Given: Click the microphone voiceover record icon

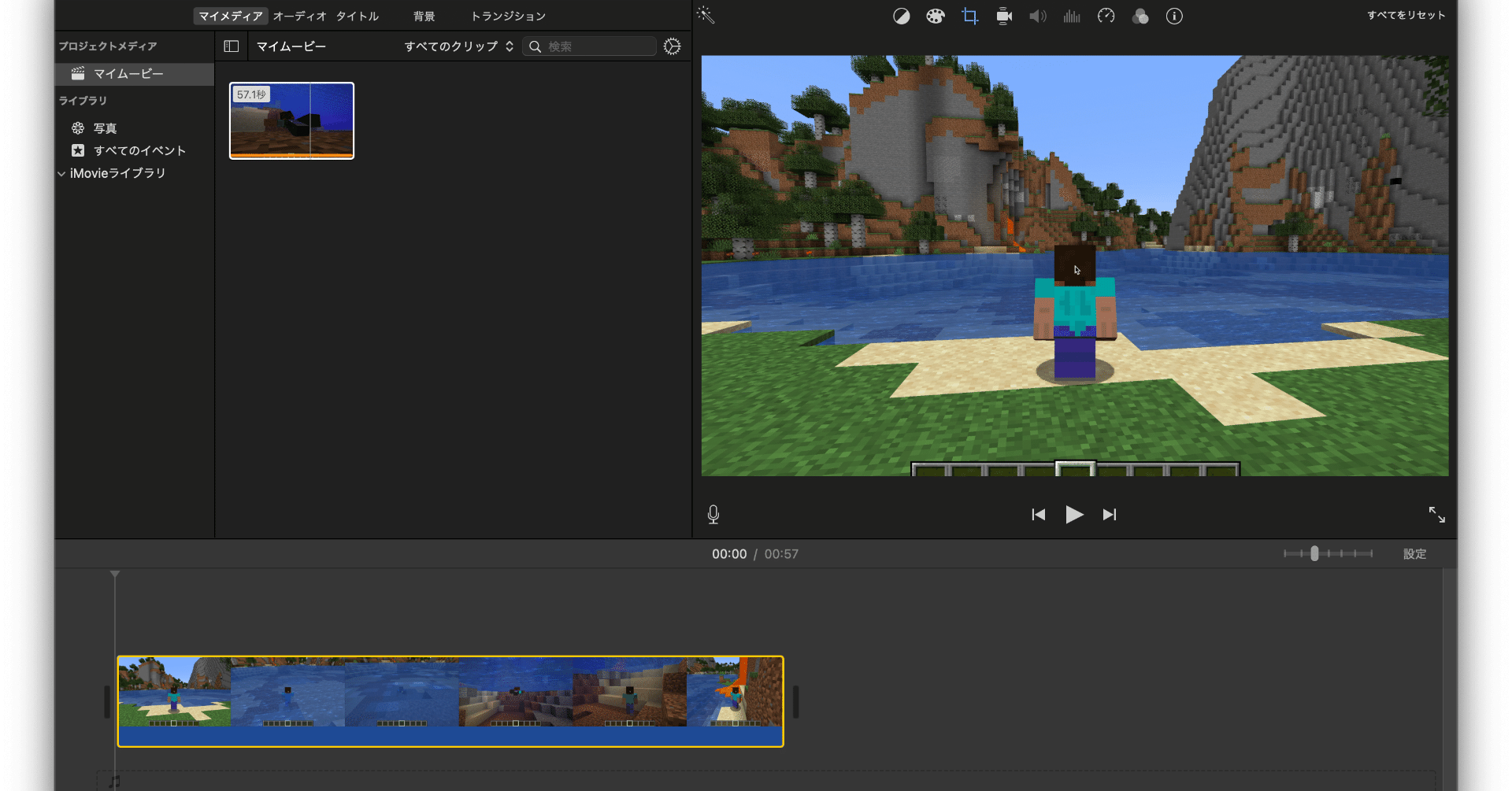Looking at the screenshot, I should click(713, 515).
